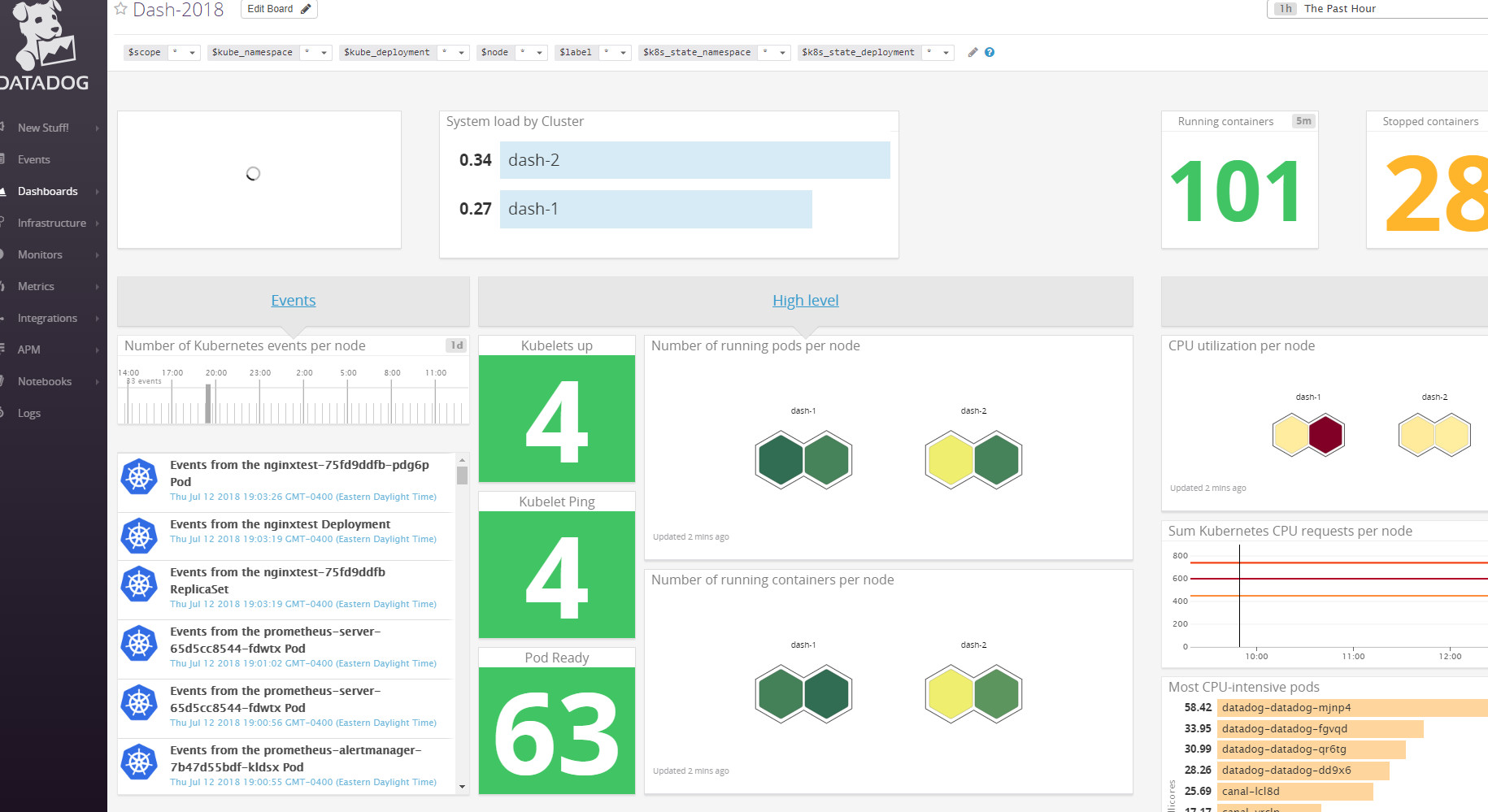The height and width of the screenshot is (812, 1488).
Task: Open Logs from the sidebar
Action: click(x=29, y=413)
